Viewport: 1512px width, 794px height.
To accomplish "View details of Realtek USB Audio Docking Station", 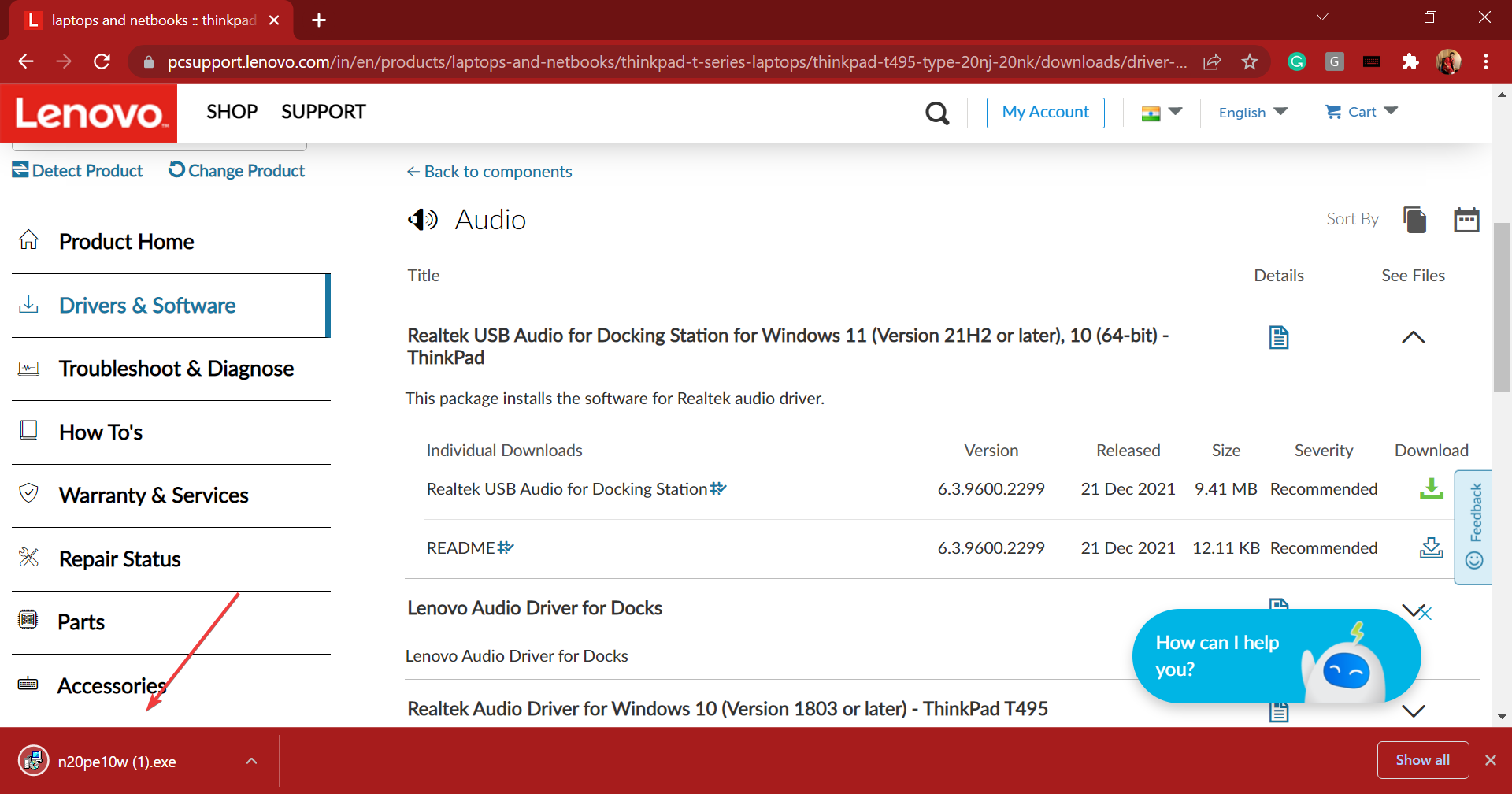I will pos(1279,337).
